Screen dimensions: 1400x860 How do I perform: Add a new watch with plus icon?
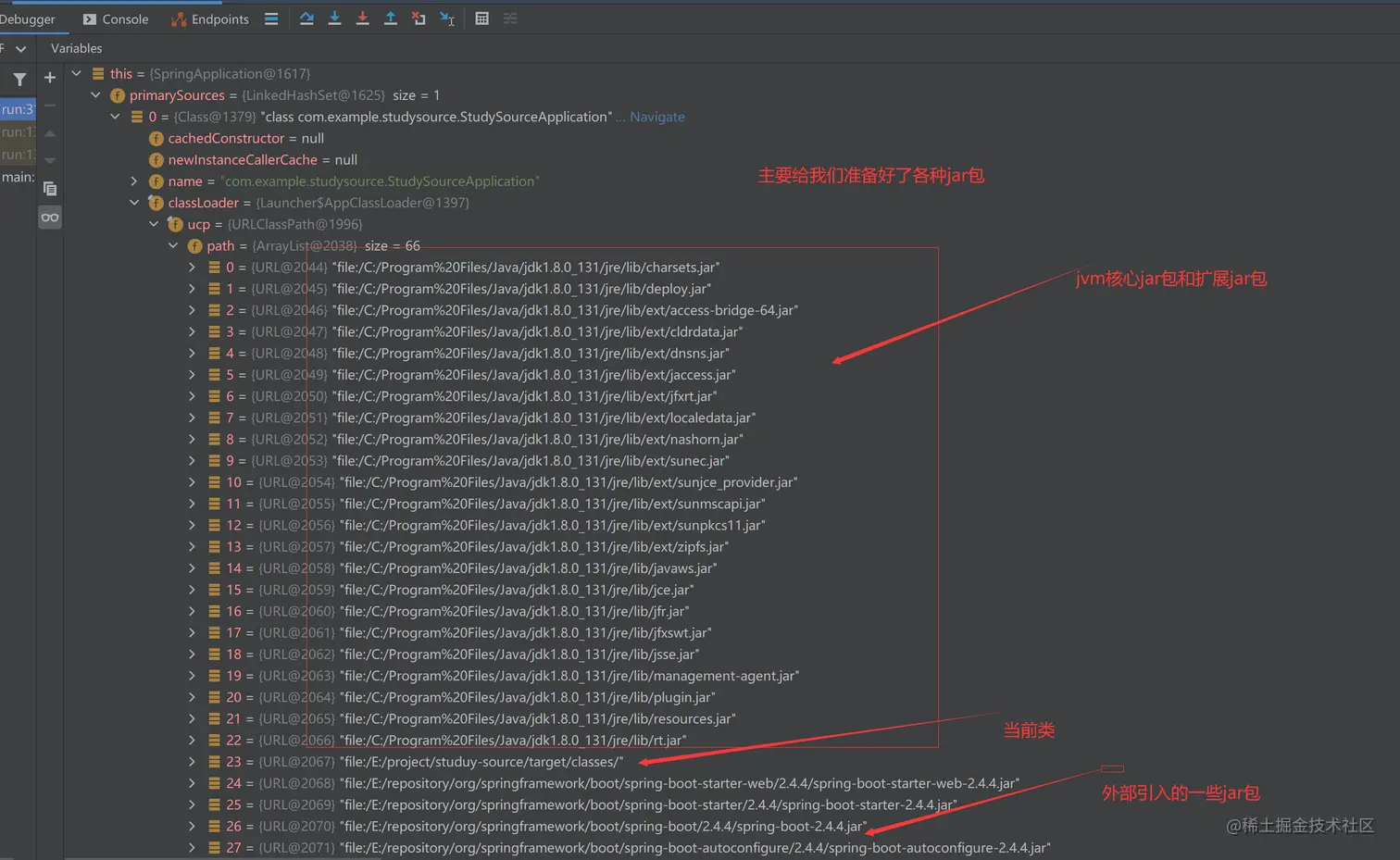tap(50, 78)
